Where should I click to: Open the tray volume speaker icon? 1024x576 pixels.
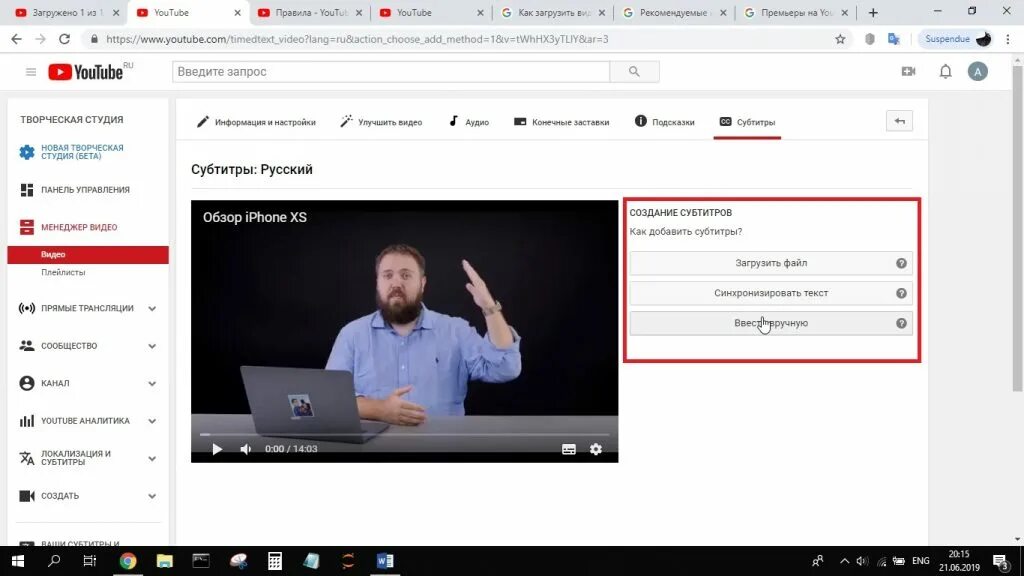click(x=862, y=561)
